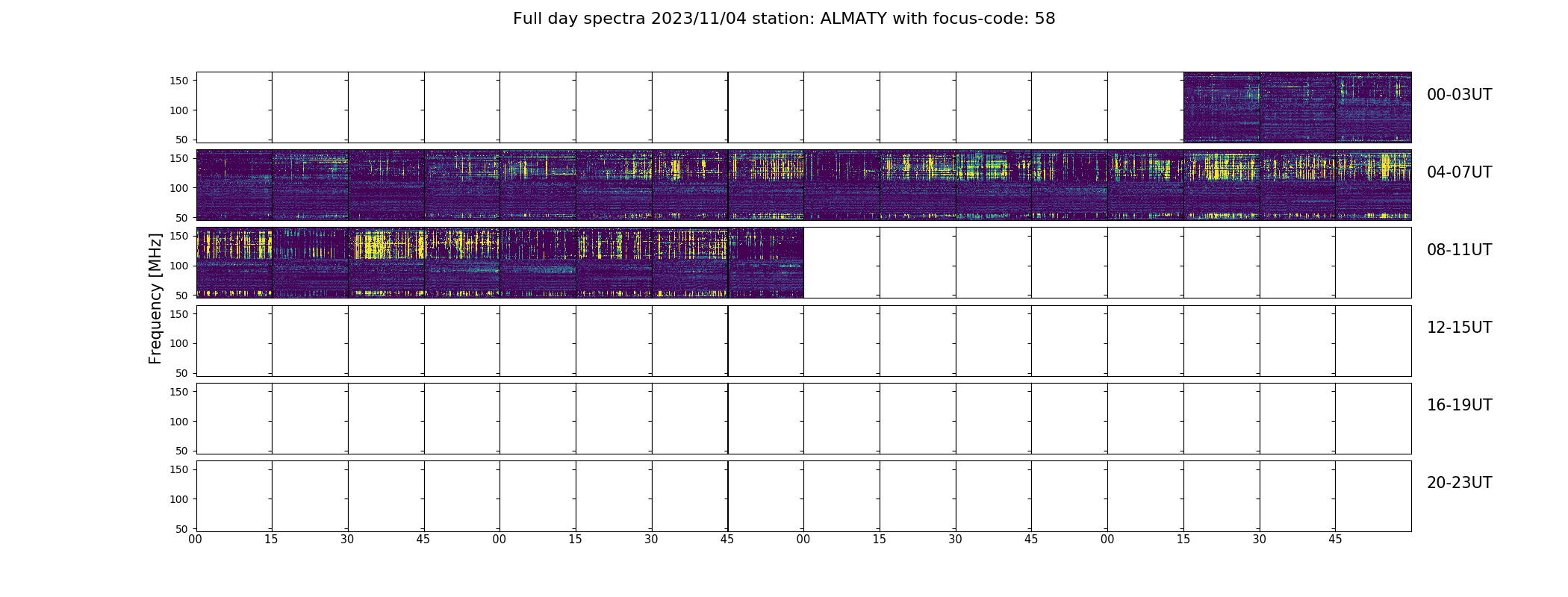Click the first spectrogram tile in the 04-07UT row
This screenshot has width=1568, height=597.
234,185
